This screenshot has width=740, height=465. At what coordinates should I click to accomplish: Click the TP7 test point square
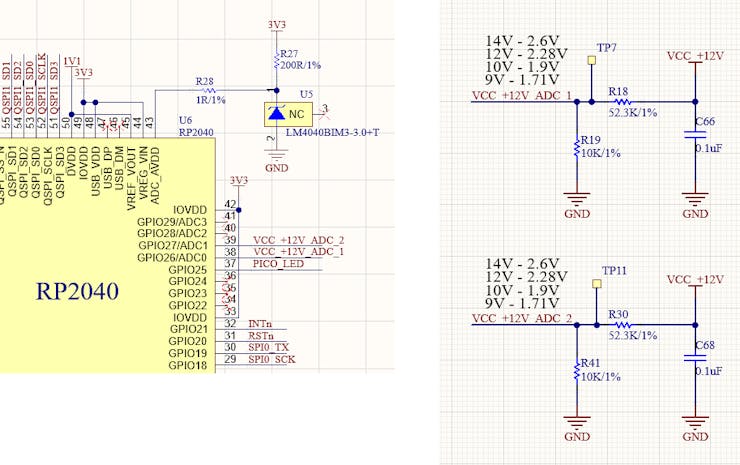tap(591, 61)
